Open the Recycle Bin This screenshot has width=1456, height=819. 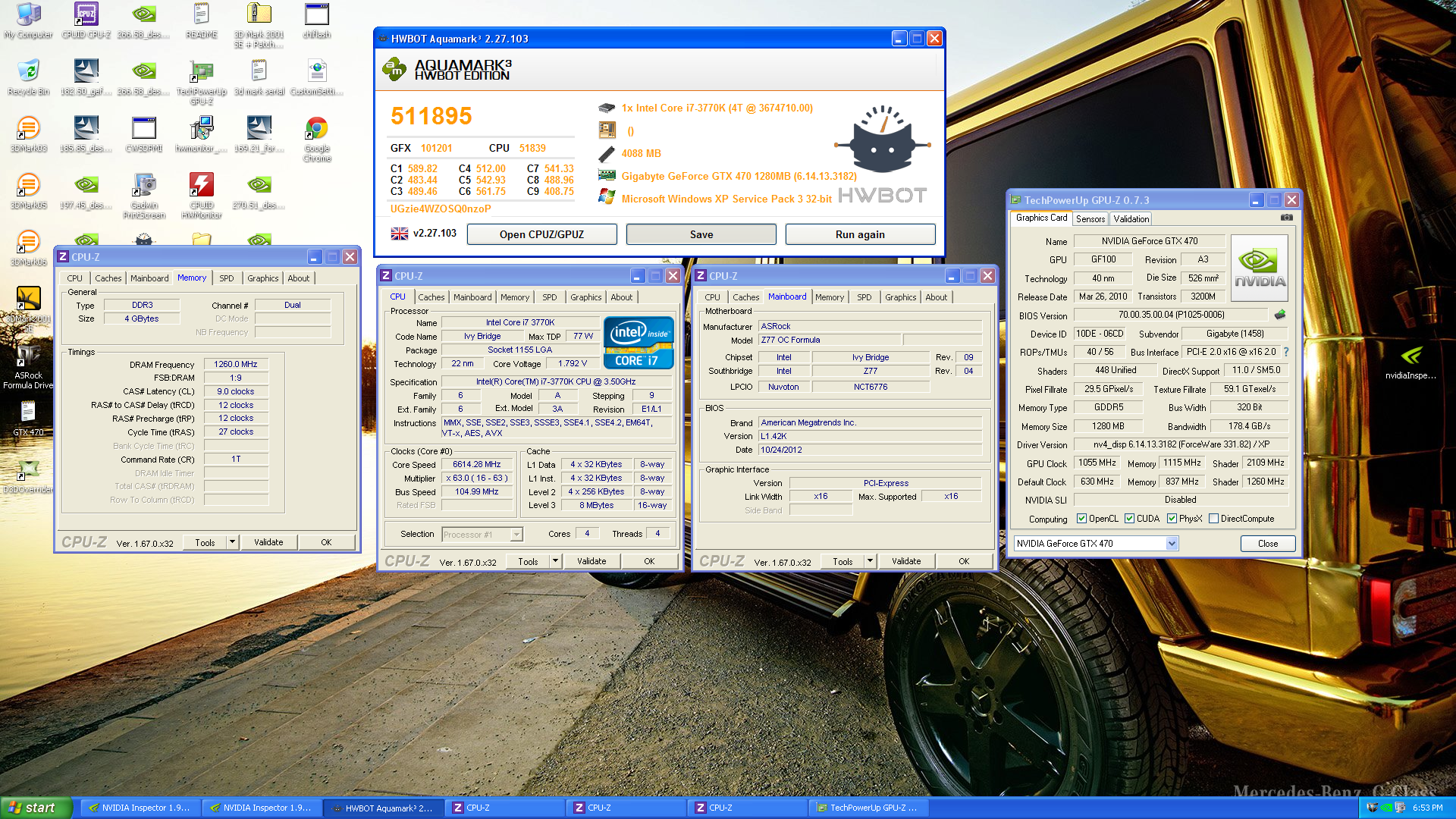point(28,77)
